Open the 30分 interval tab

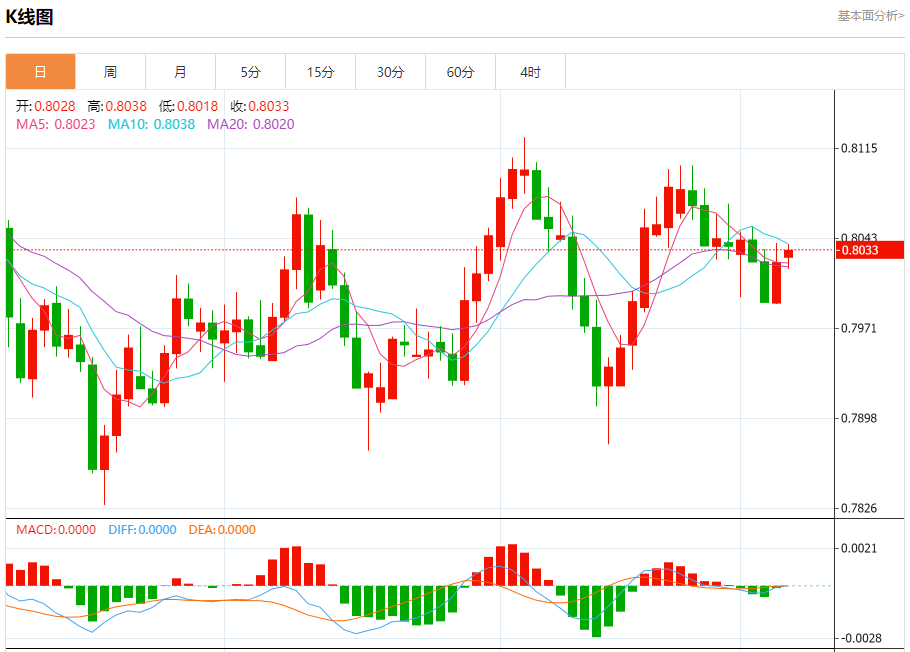point(391,72)
